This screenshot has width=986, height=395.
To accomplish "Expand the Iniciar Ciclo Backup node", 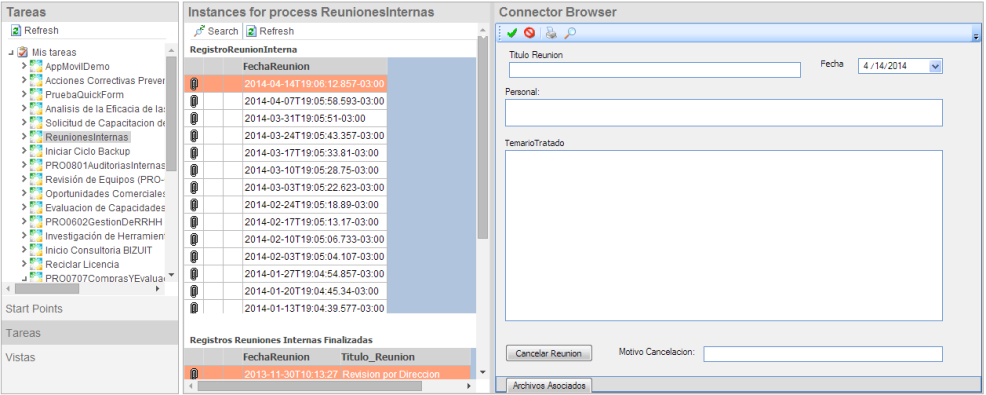I will click(x=24, y=151).
